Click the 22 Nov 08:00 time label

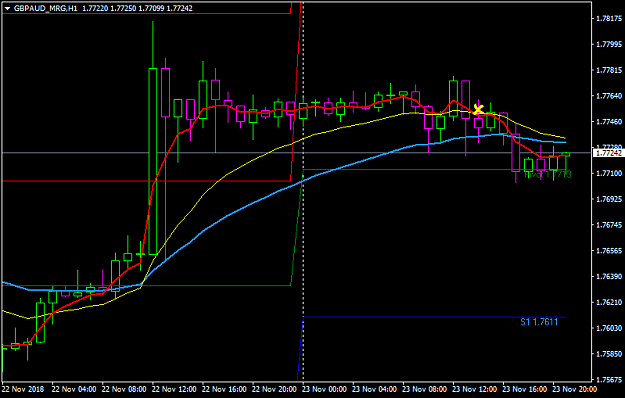(x=124, y=389)
